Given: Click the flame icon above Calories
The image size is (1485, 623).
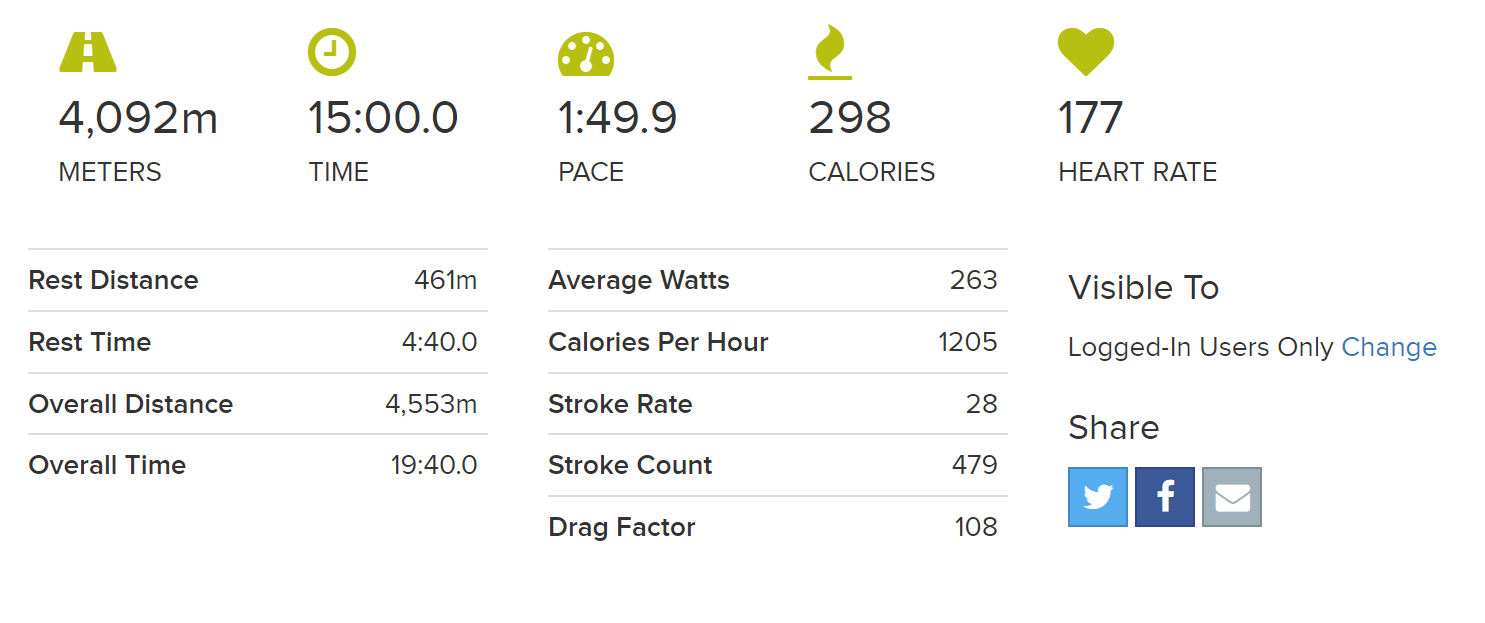Looking at the screenshot, I should coord(830,53).
